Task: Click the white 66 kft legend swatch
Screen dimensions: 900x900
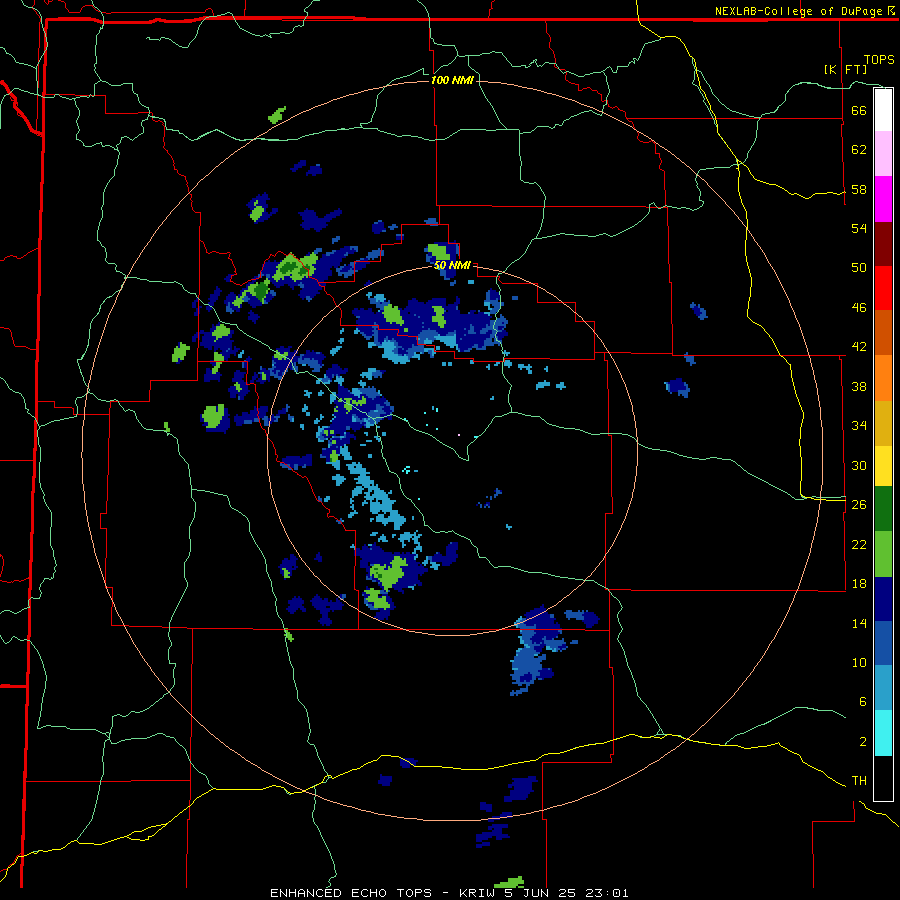Action: (883, 110)
